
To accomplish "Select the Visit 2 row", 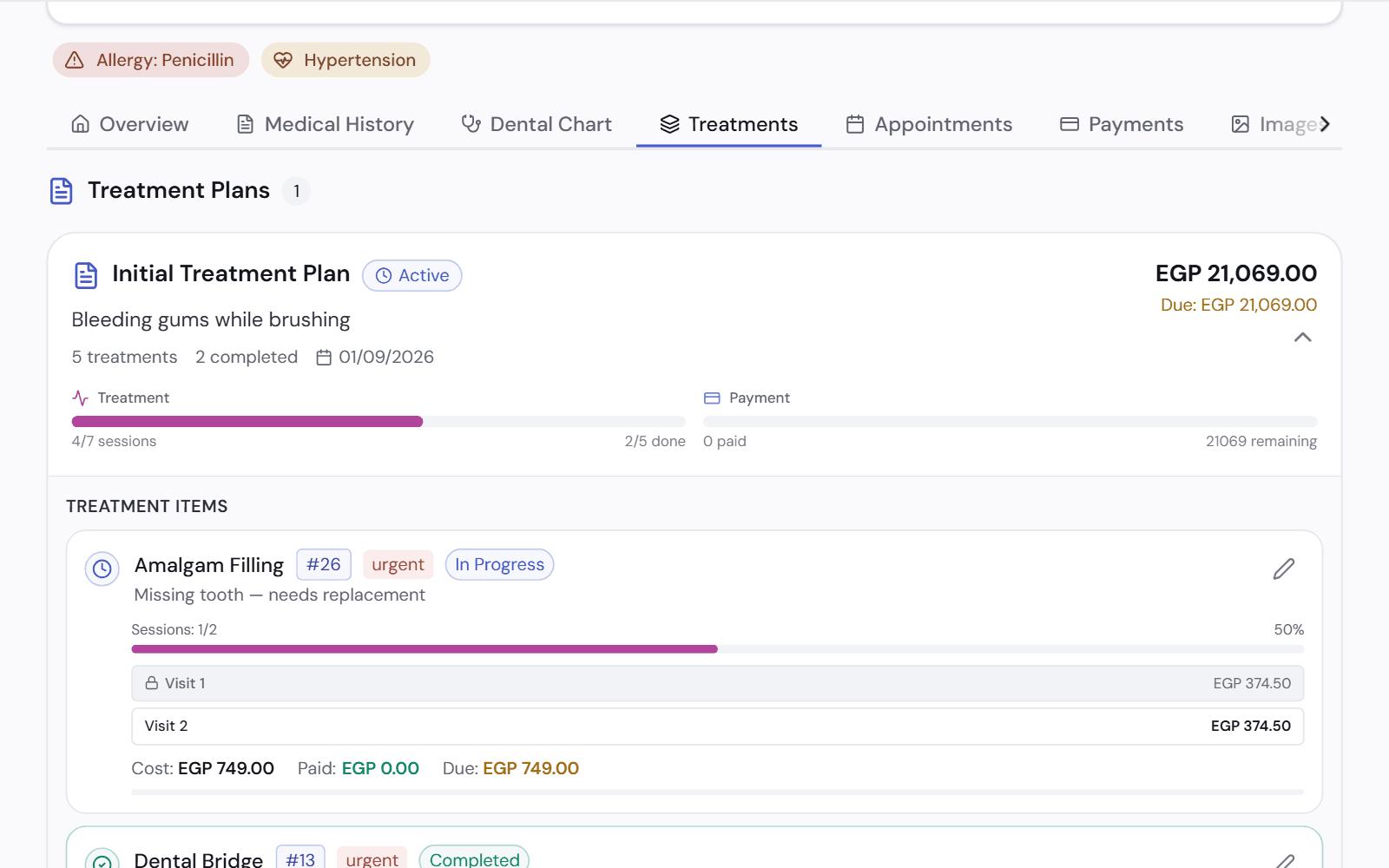I will coord(717,726).
